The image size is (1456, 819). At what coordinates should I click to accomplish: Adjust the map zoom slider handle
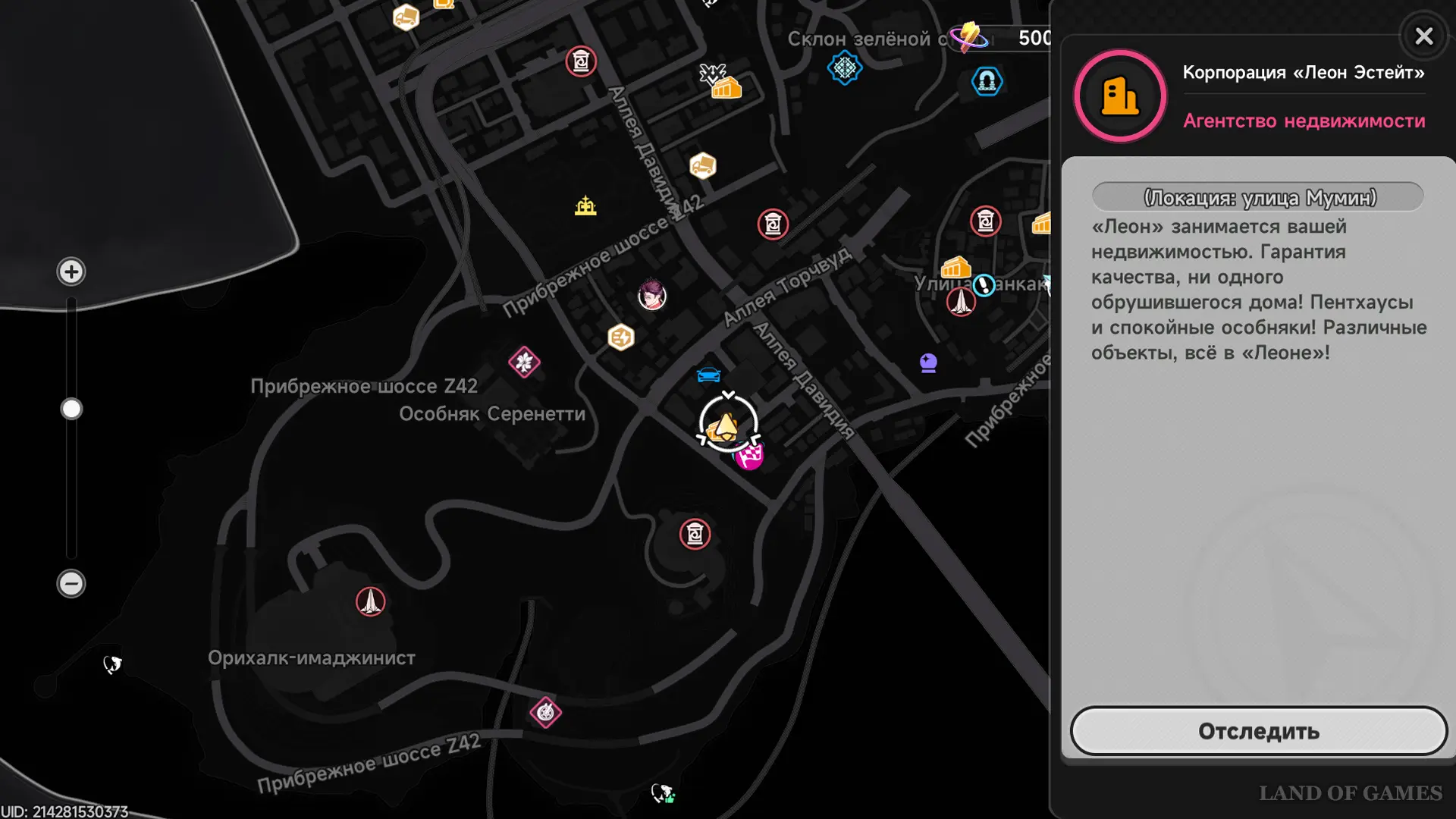pos(71,409)
